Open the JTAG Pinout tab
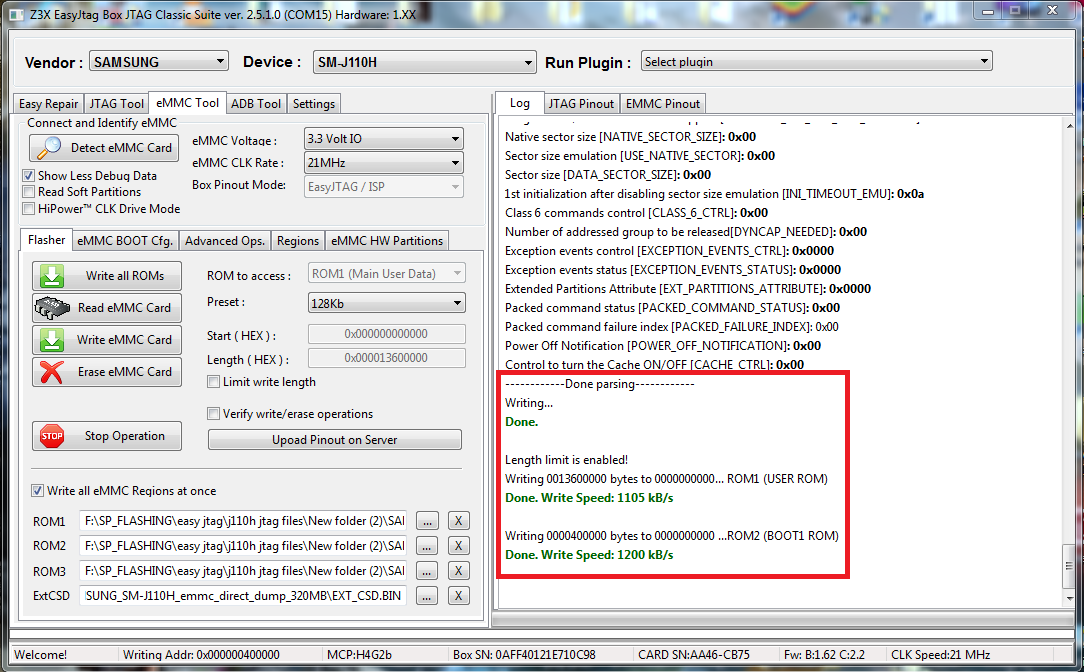 tap(581, 104)
